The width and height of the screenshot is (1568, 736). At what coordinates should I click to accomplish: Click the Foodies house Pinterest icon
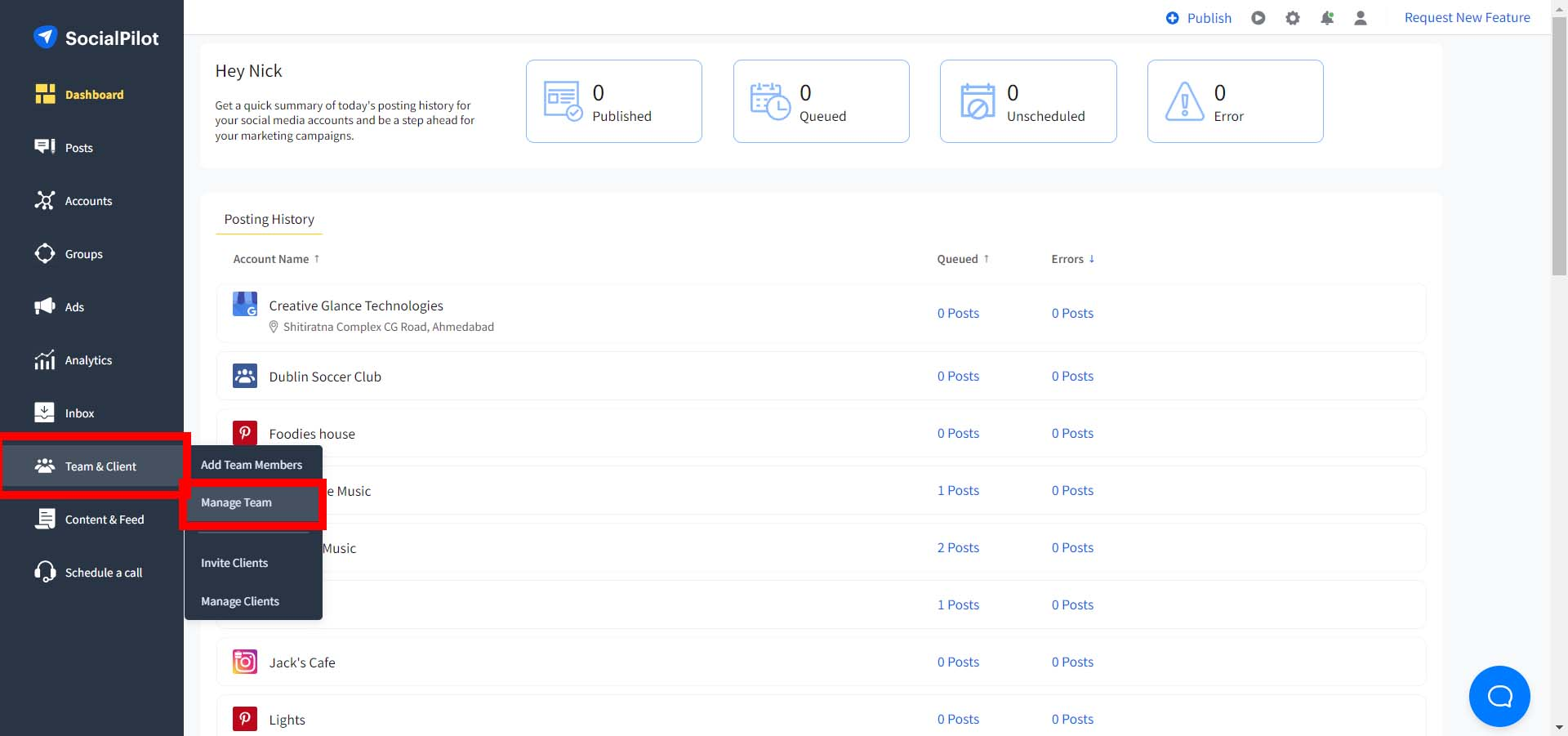click(245, 433)
